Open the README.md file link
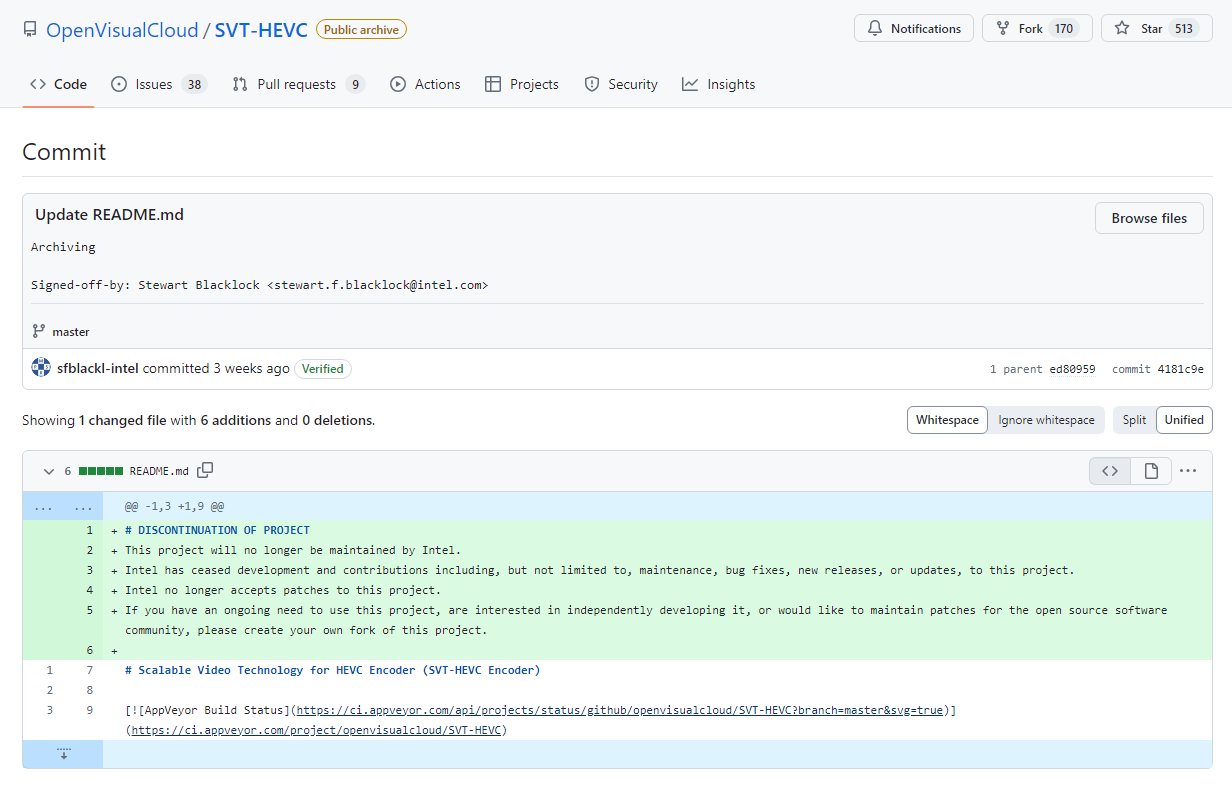1232x785 pixels. point(159,471)
